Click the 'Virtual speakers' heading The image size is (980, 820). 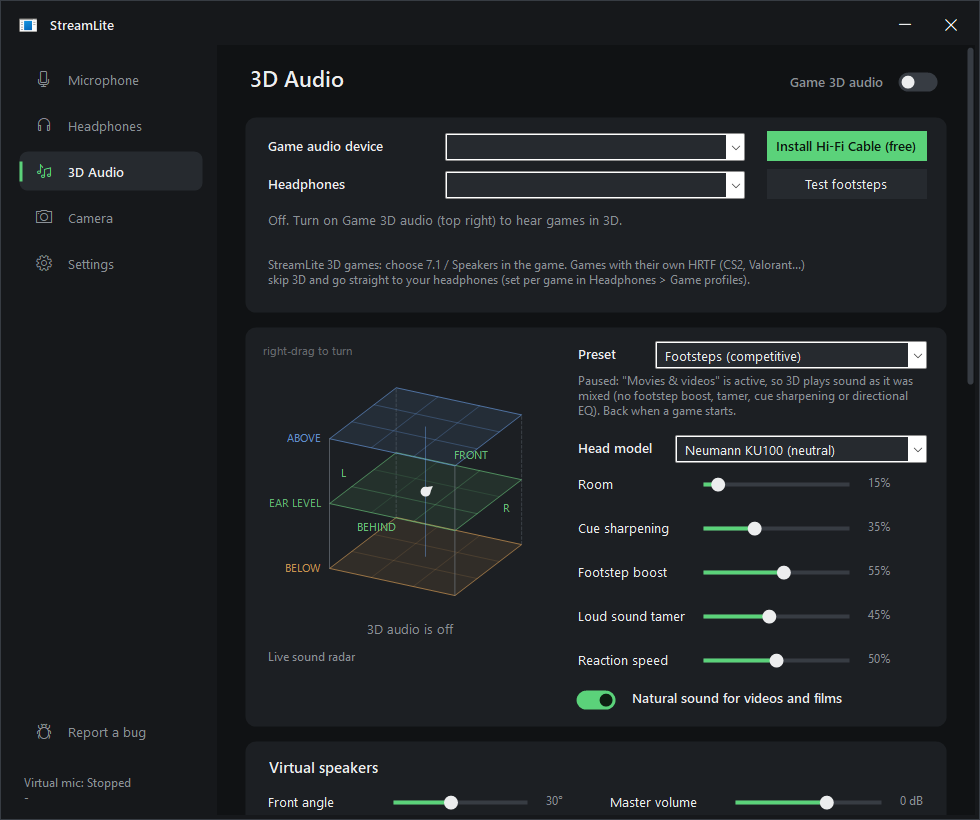tap(323, 768)
